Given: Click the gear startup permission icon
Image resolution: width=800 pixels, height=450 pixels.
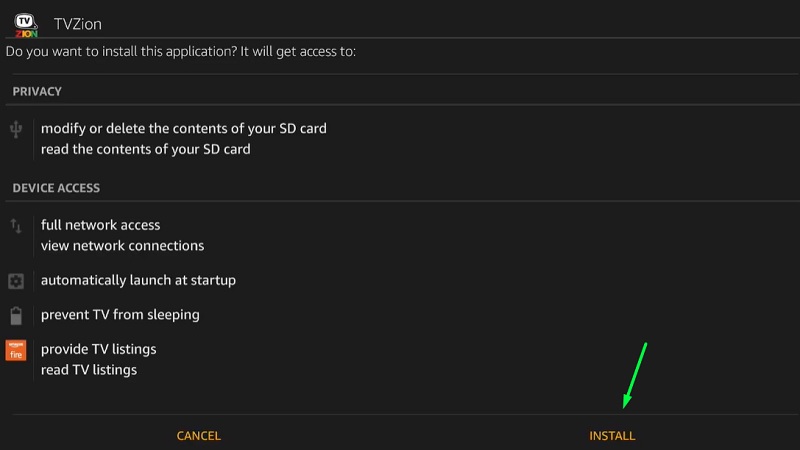Looking at the screenshot, I should coord(16,281).
